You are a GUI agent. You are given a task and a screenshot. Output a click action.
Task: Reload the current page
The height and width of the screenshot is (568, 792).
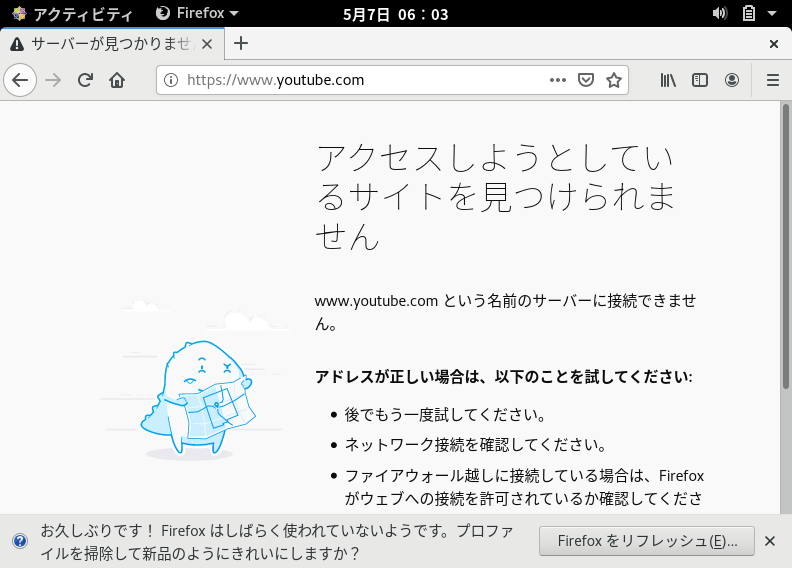[x=85, y=80]
